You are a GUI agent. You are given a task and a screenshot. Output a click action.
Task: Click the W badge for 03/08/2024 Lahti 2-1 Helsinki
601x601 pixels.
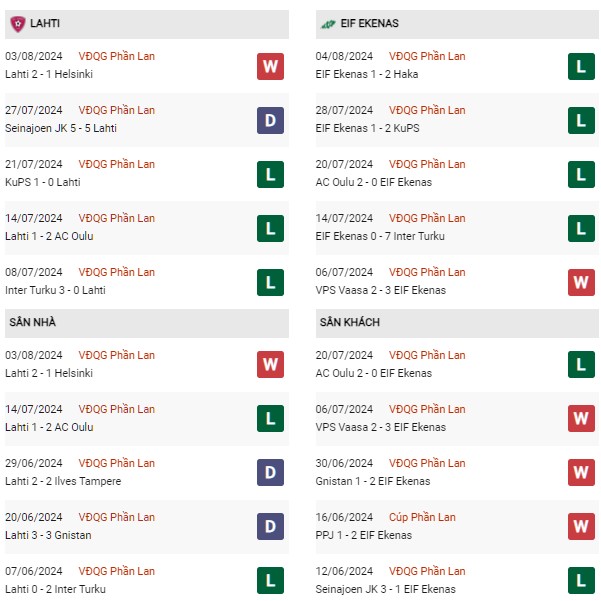(270, 66)
